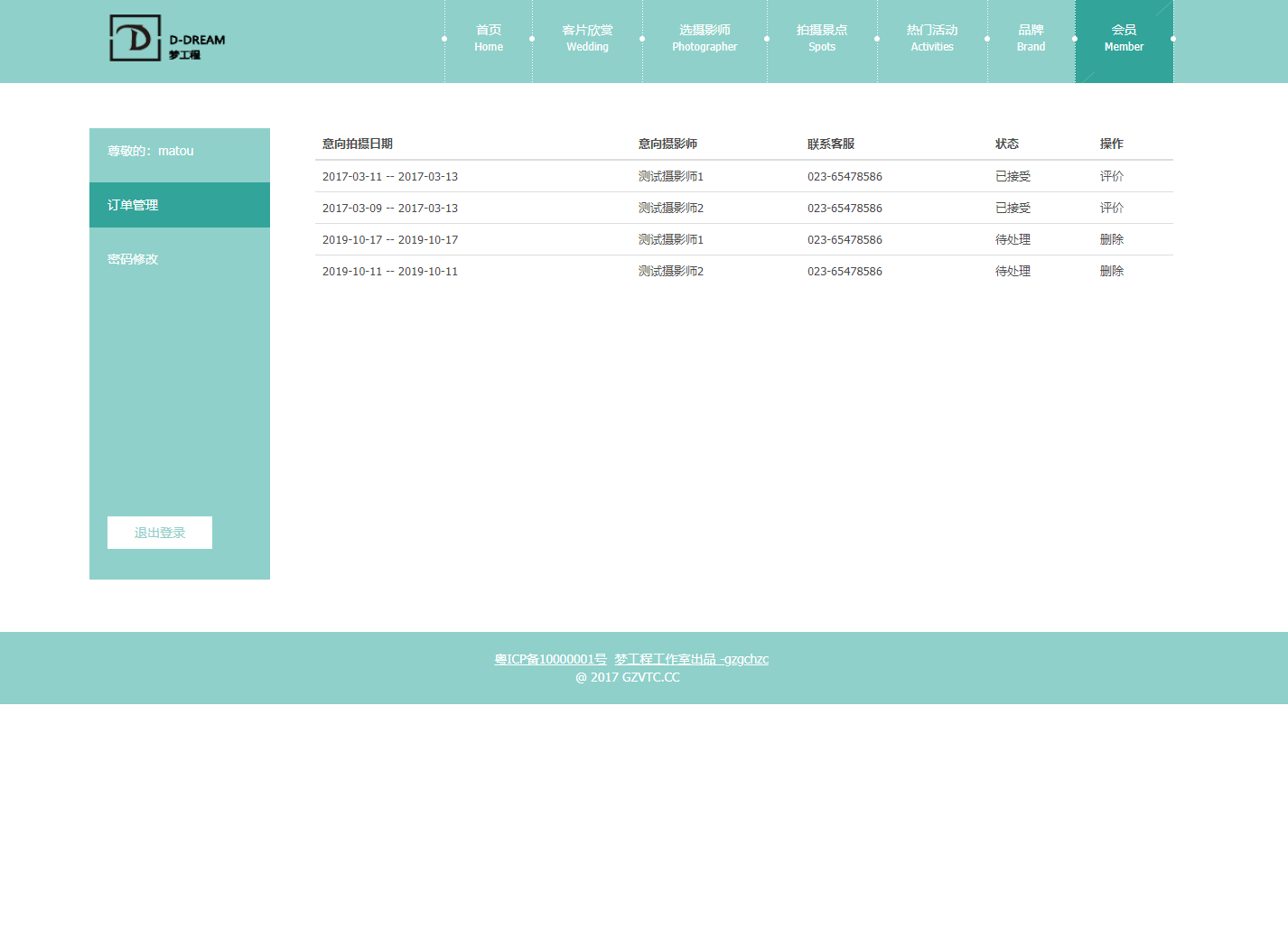1288x947 pixels.
Task: Delete the 2019-10-11 order via 删除
Action: [1111, 271]
